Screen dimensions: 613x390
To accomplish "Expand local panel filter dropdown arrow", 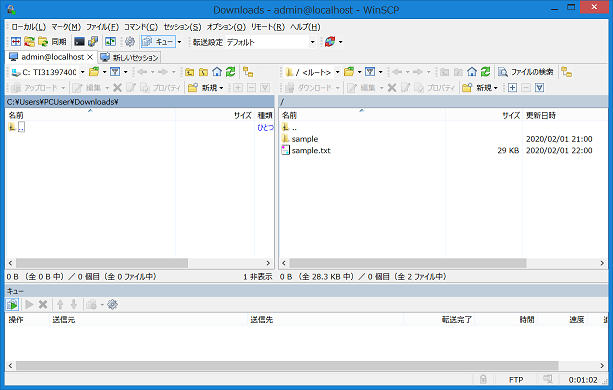I will click(125, 72).
